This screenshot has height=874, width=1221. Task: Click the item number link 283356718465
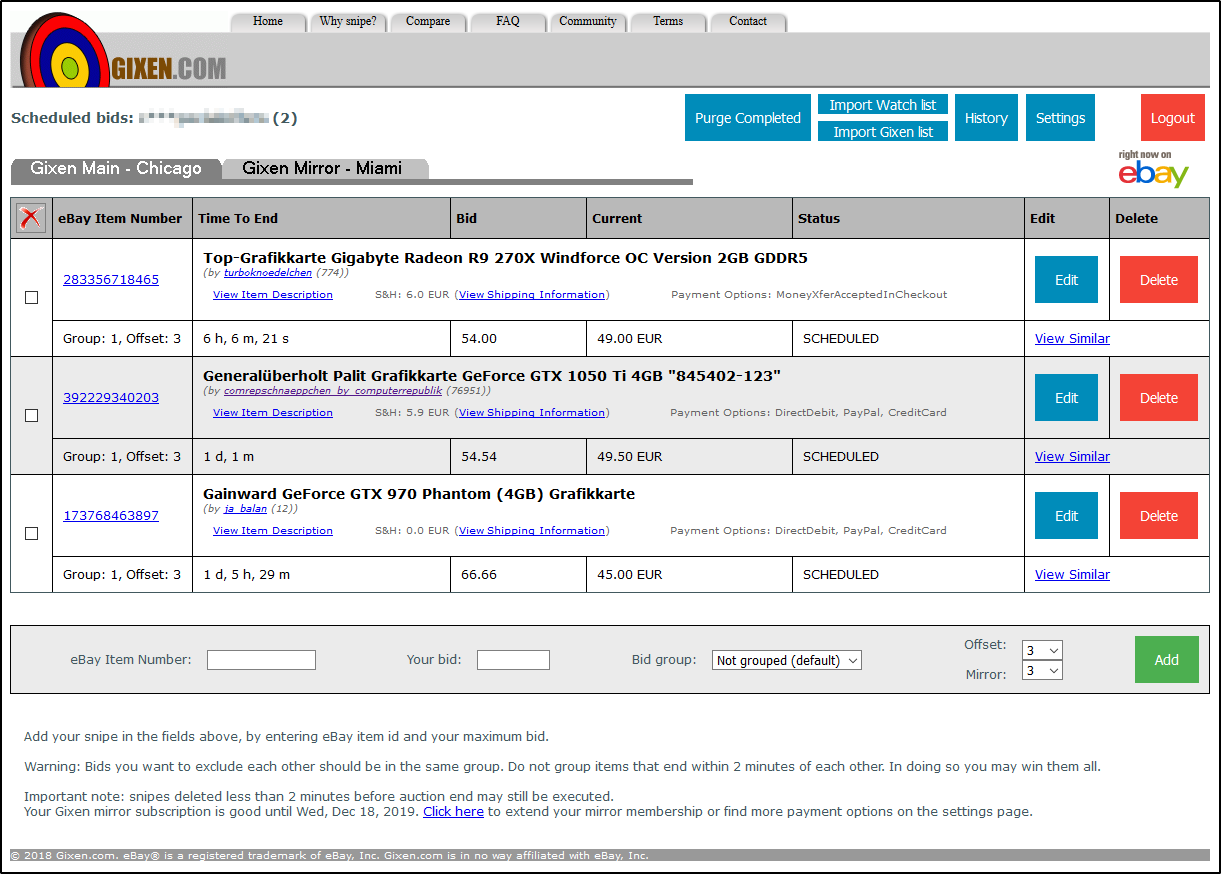[x=111, y=279]
